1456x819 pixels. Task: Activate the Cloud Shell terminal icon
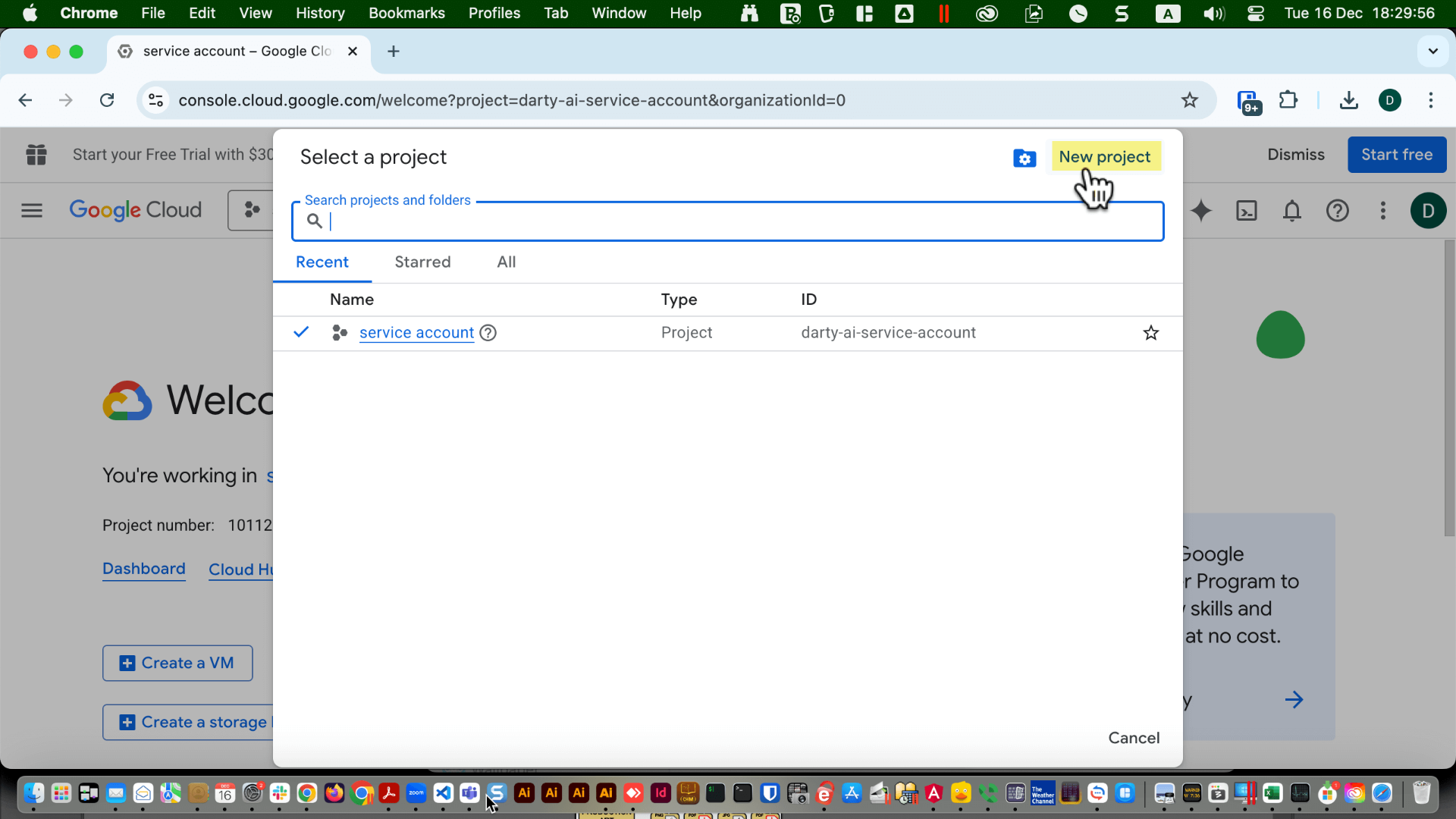1246,211
